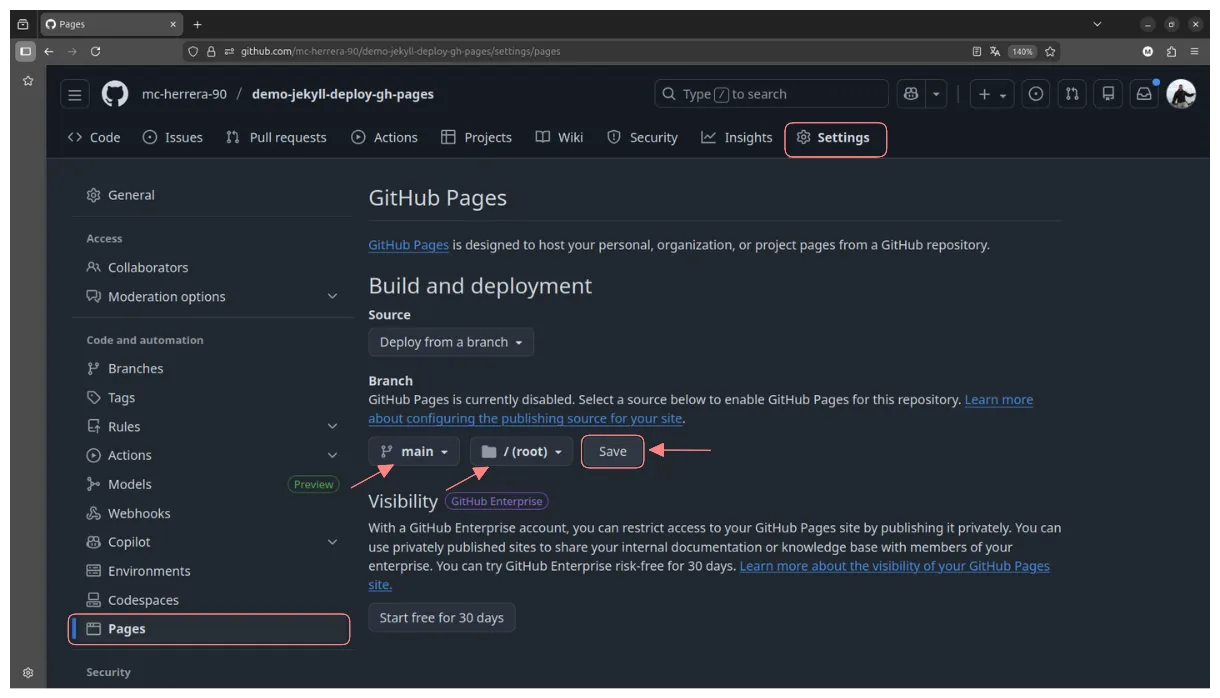Open your profile avatar menu
The height and width of the screenshot is (698, 1220).
click(1181, 93)
